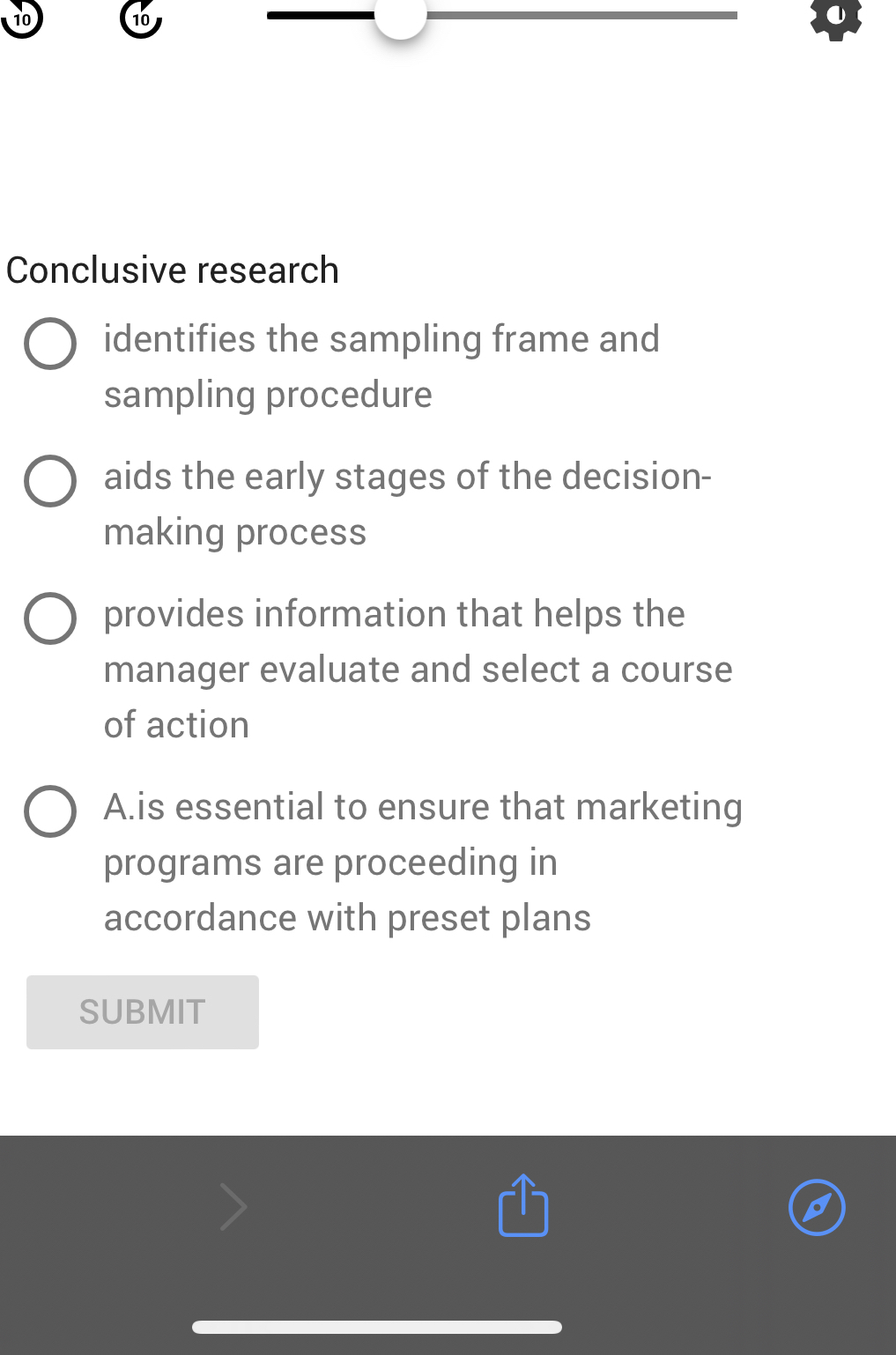The width and height of the screenshot is (896, 1355).
Task: Select "identifies the sampling frame and sampling procedure"
Action: [x=50, y=344]
